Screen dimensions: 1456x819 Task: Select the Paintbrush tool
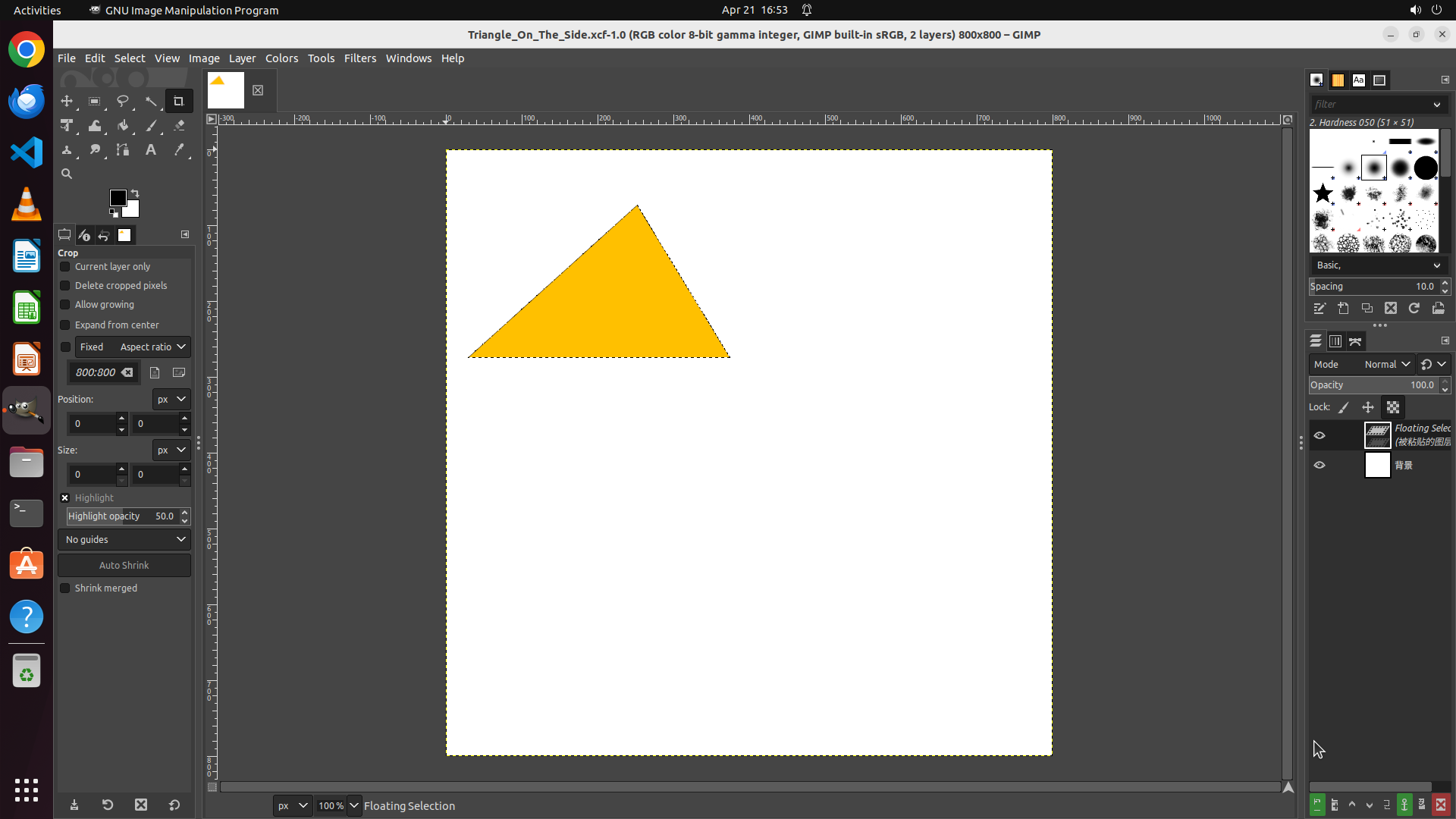point(151,125)
